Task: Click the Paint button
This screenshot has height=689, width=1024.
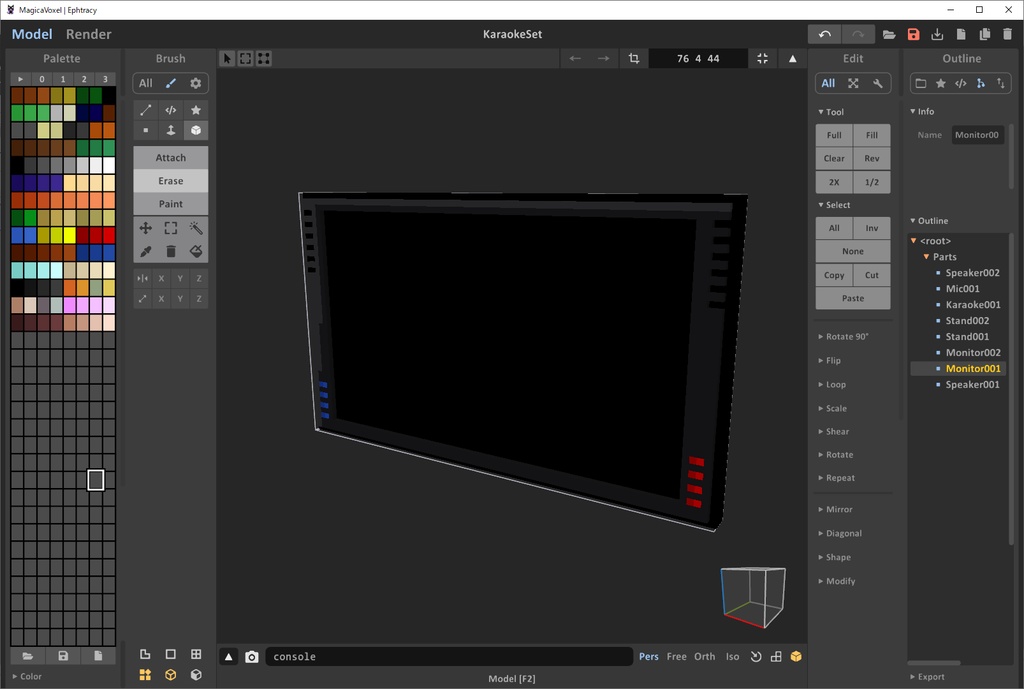Action: click(x=170, y=204)
